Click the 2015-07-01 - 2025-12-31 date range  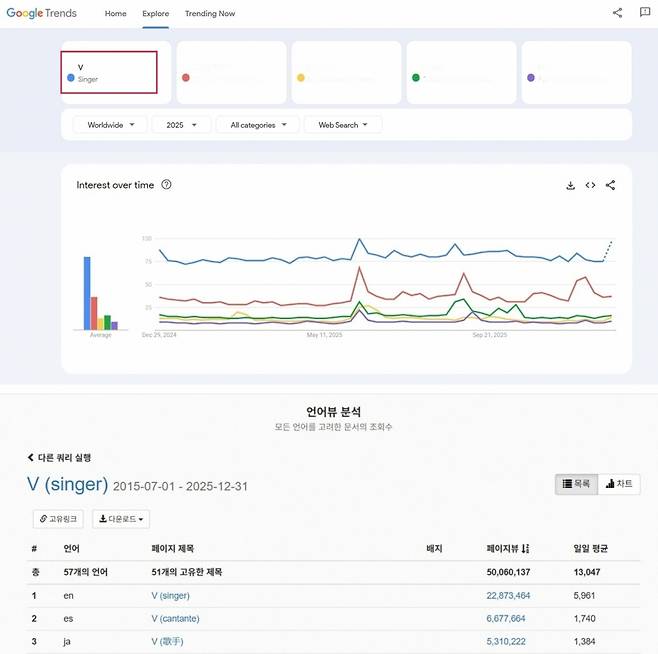[x=180, y=486]
